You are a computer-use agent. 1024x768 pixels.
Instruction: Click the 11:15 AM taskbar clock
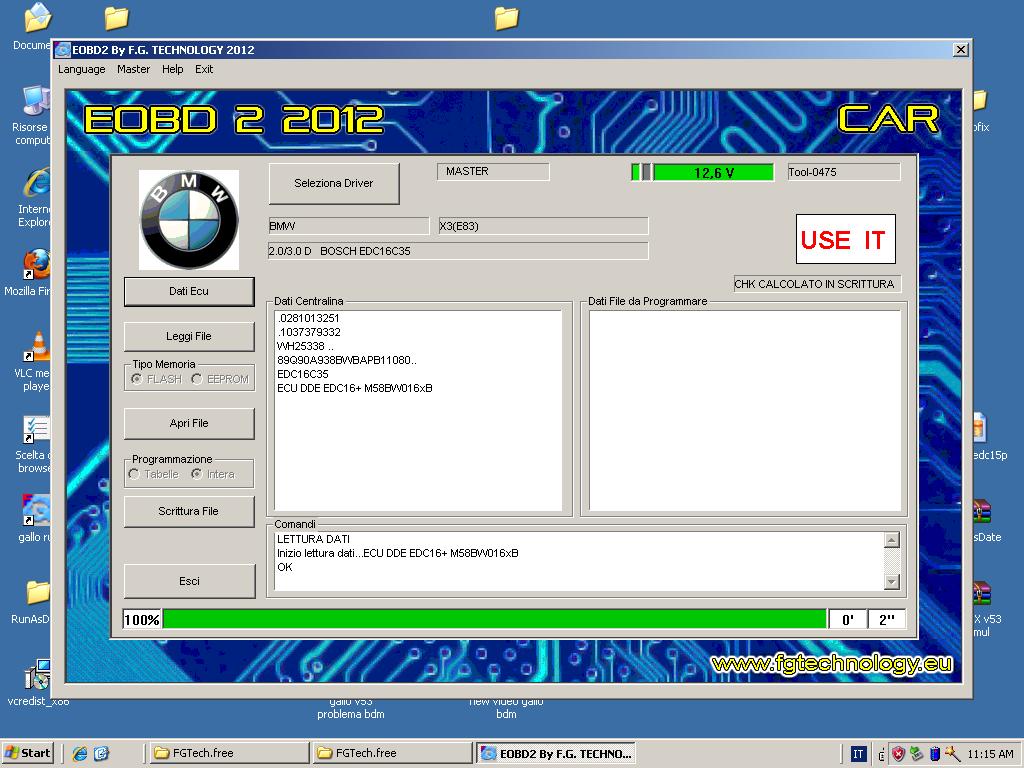pyautogui.click(x=990, y=754)
